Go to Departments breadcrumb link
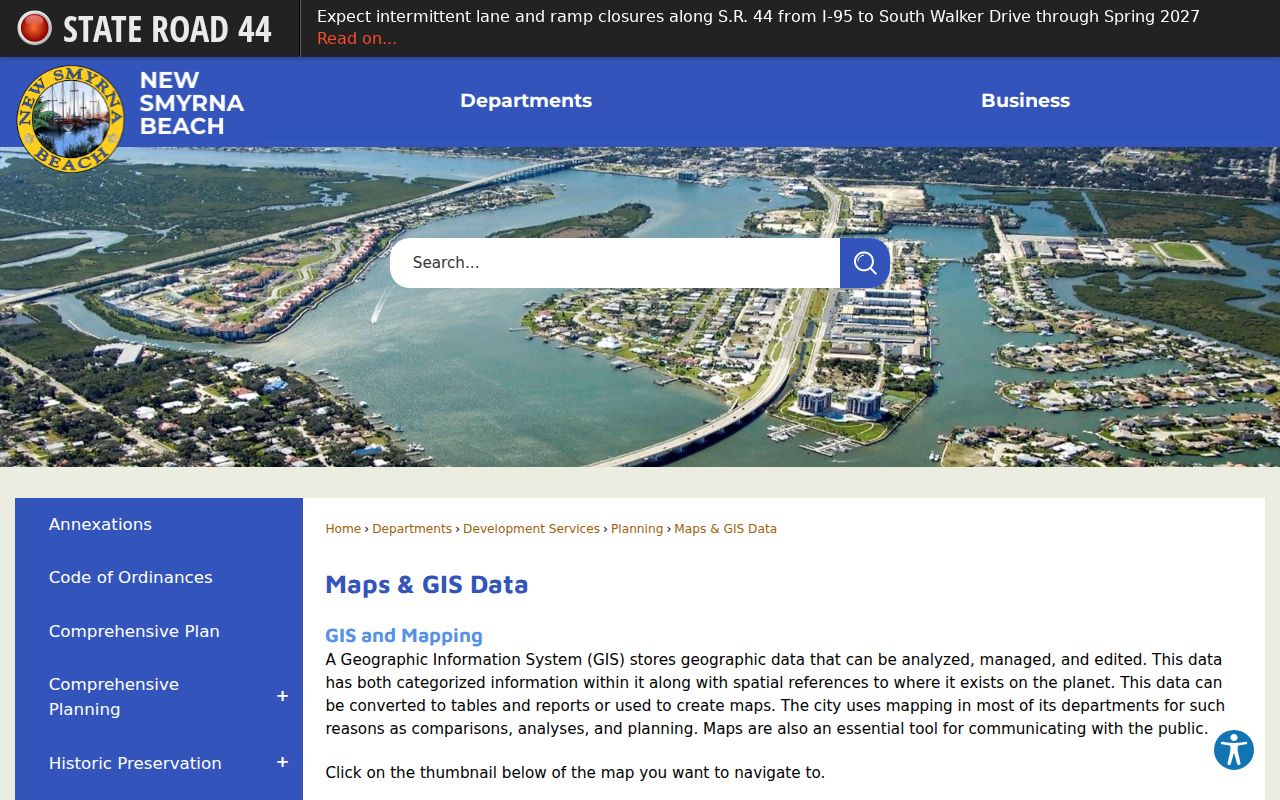This screenshot has width=1280, height=800. 412,529
